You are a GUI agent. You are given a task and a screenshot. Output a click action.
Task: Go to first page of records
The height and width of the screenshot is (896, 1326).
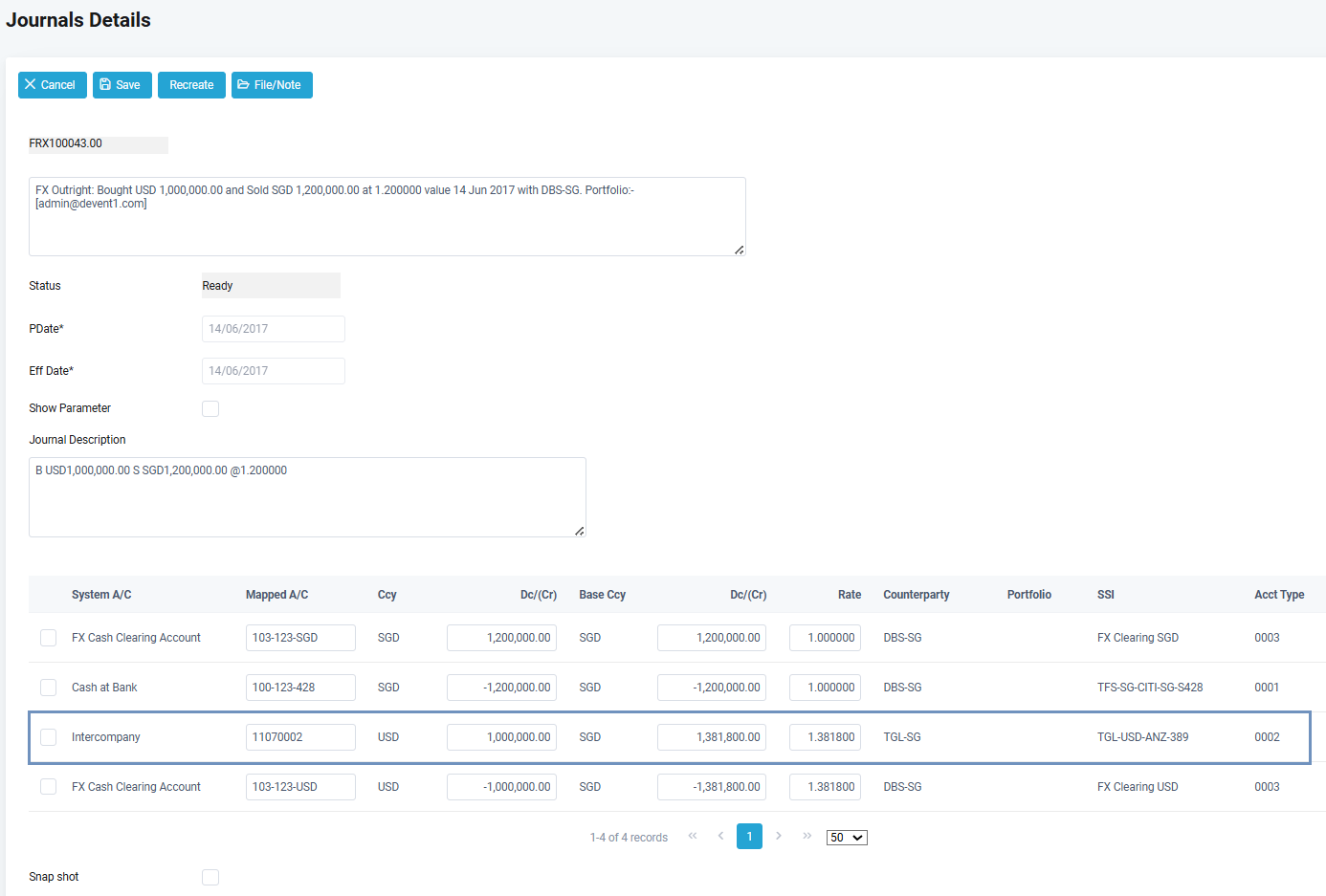[x=692, y=837]
